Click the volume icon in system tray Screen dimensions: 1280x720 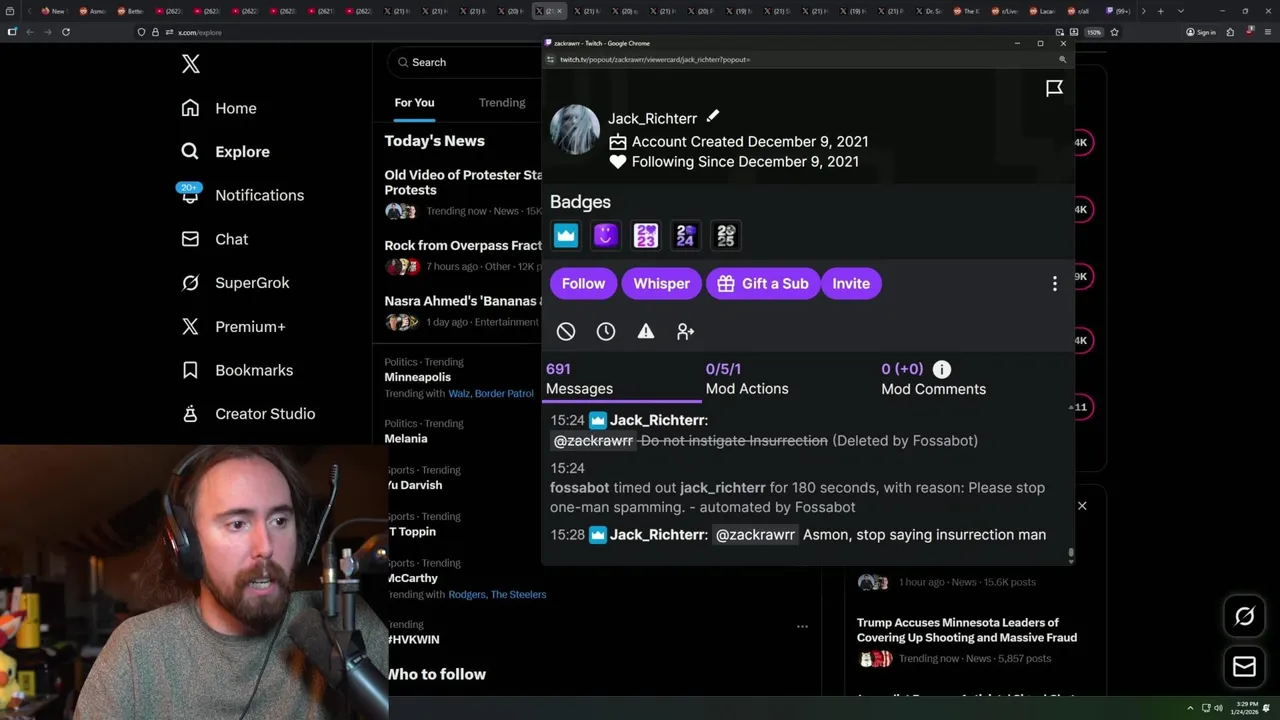[1218, 708]
